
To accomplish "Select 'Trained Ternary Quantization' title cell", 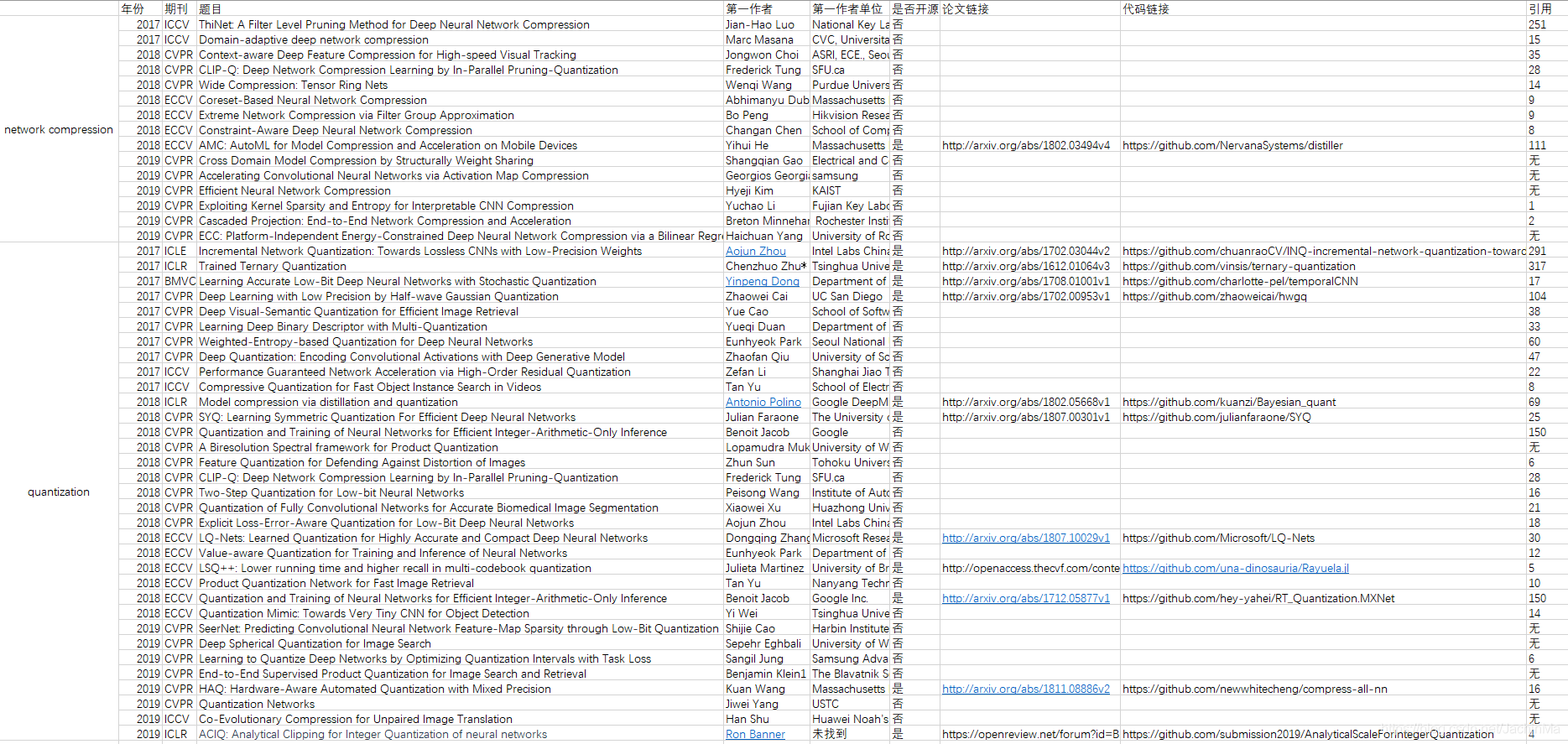I will point(460,266).
